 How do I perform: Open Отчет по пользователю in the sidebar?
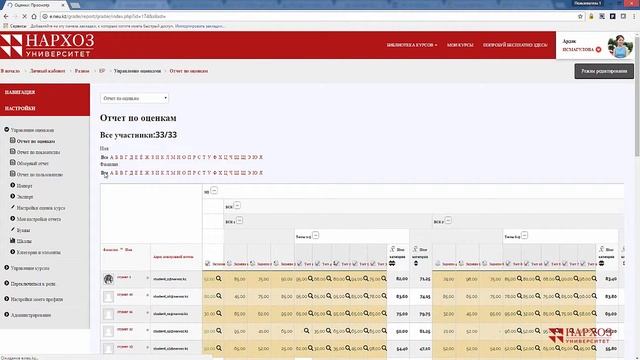tap(40, 175)
